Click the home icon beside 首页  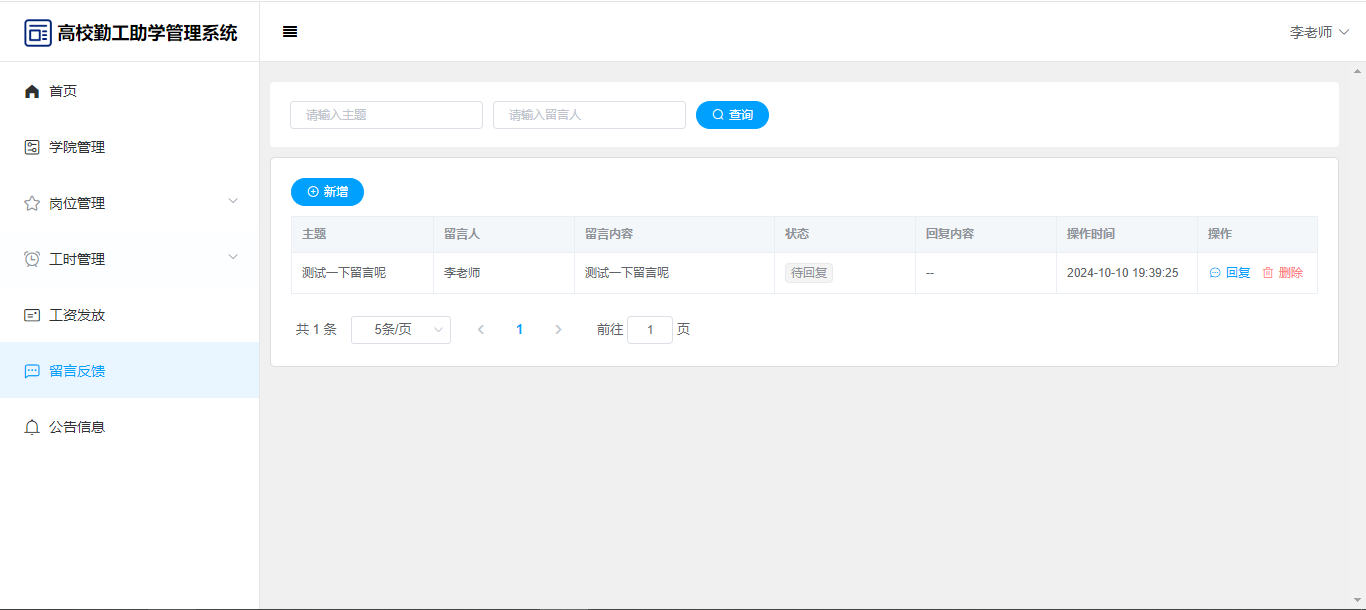click(32, 91)
